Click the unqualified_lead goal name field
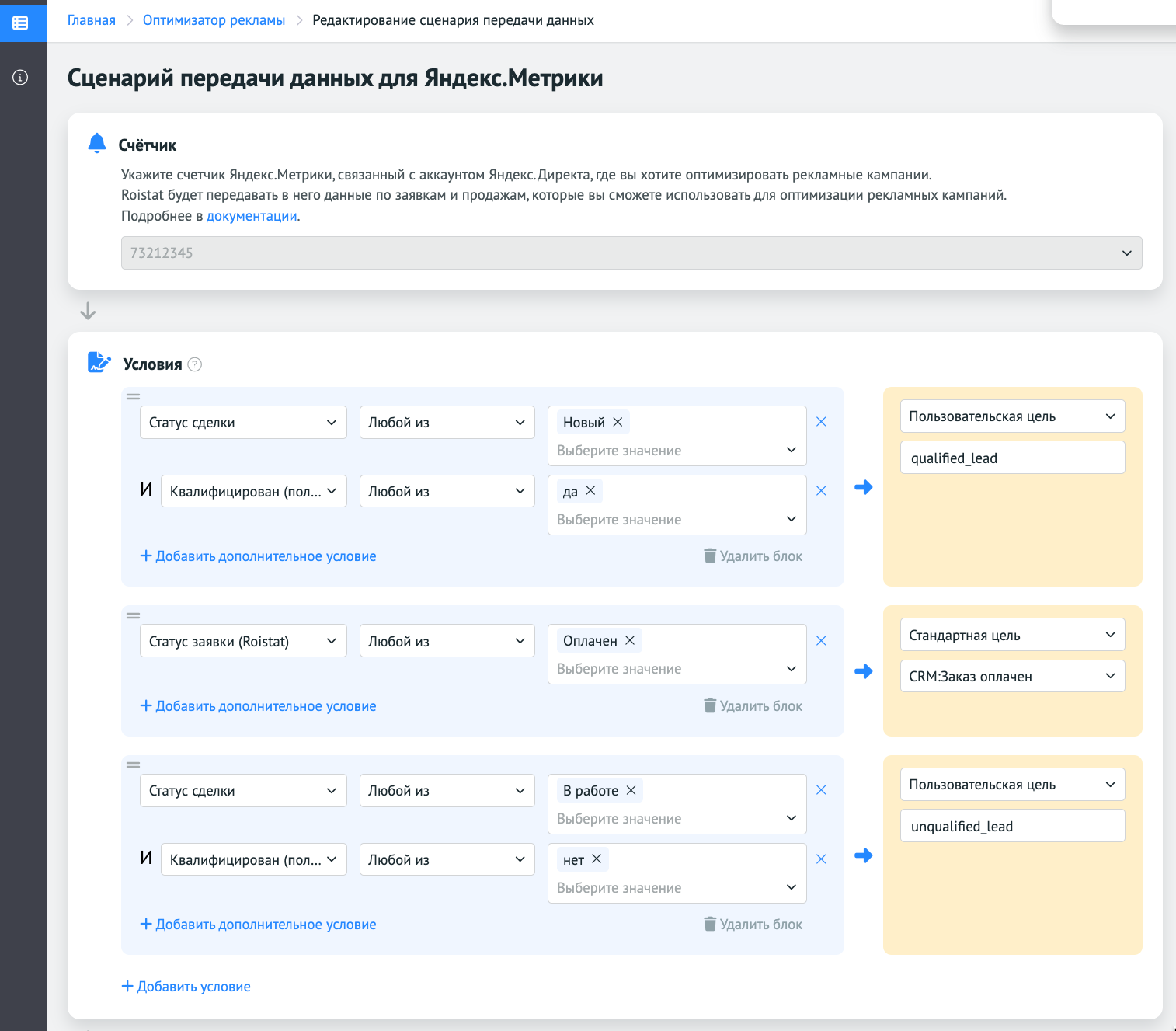 click(1011, 827)
